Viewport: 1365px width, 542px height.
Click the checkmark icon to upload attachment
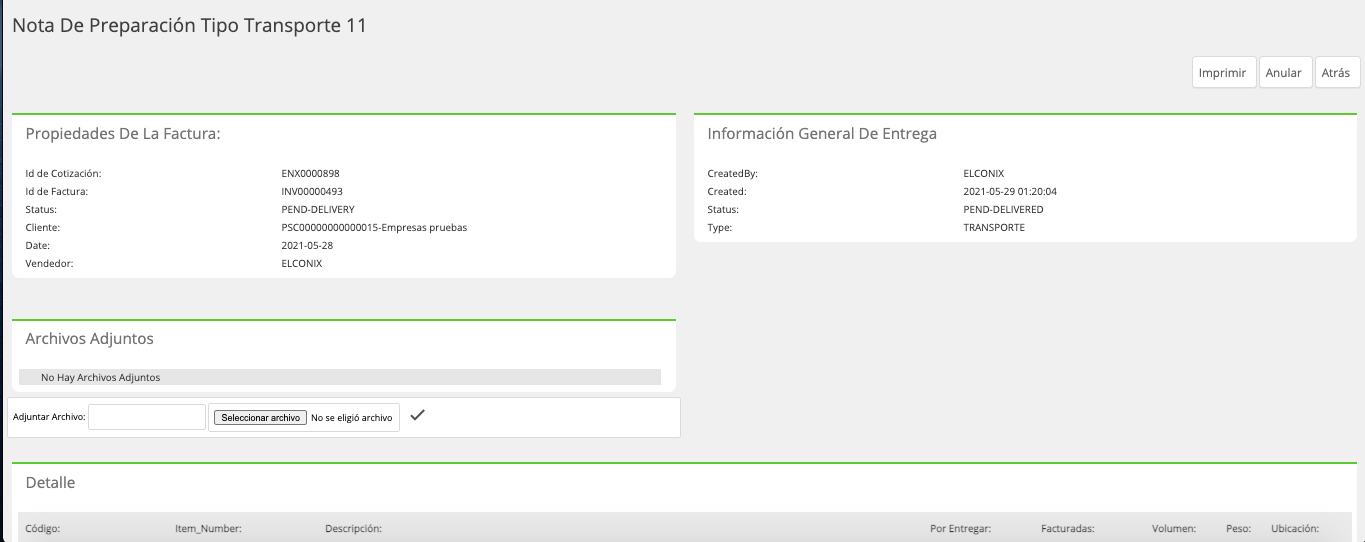coord(418,416)
